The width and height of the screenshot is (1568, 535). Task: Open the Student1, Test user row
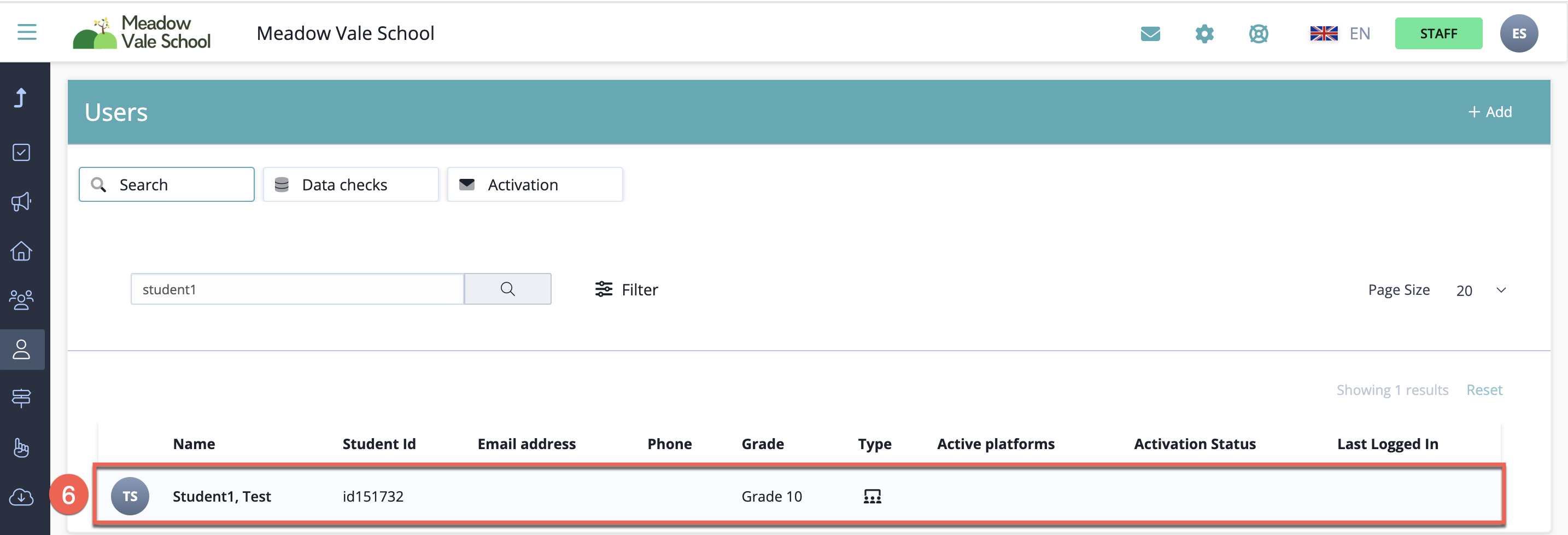[x=222, y=496]
